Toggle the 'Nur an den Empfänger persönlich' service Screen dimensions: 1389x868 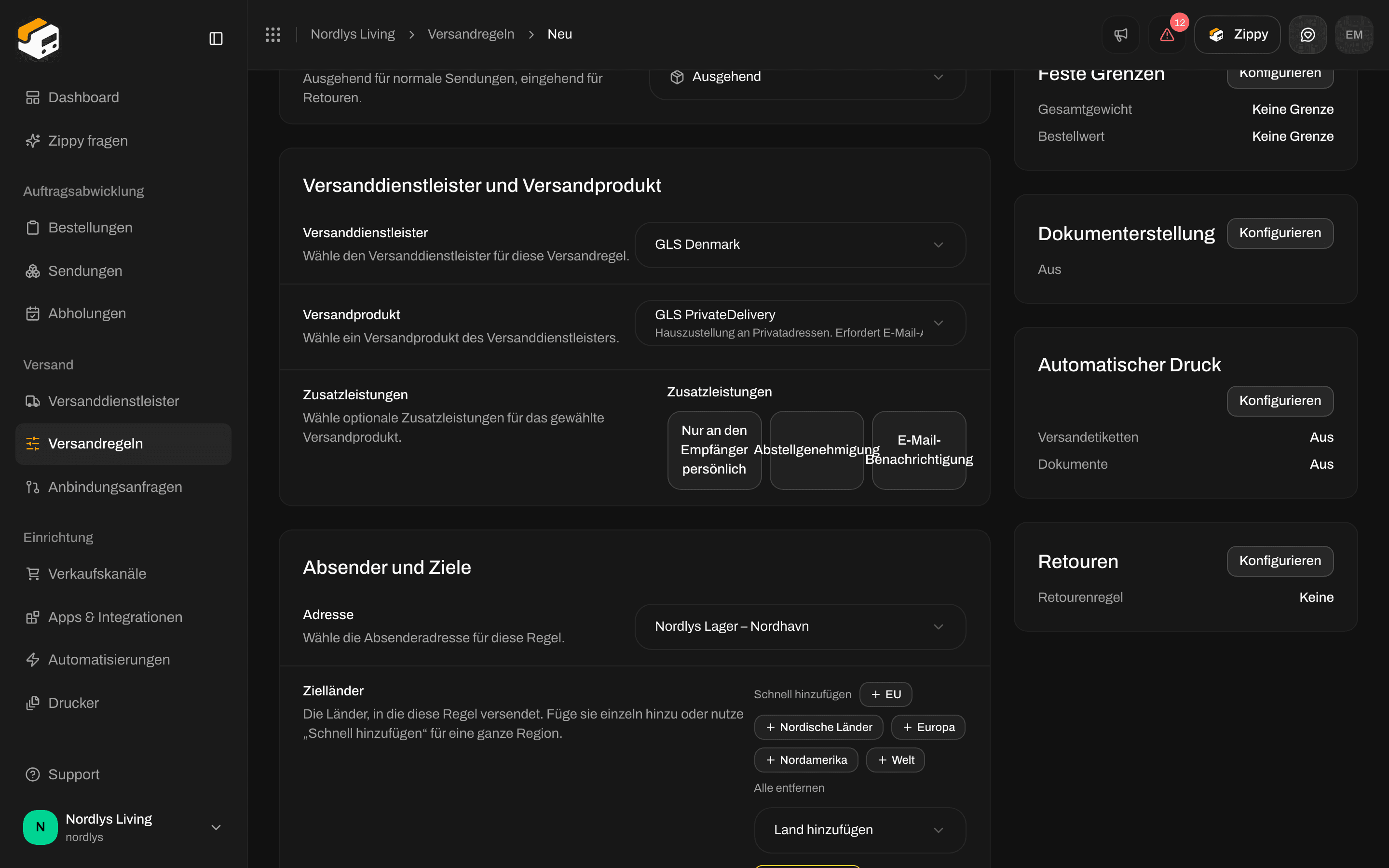pos(714,450)
